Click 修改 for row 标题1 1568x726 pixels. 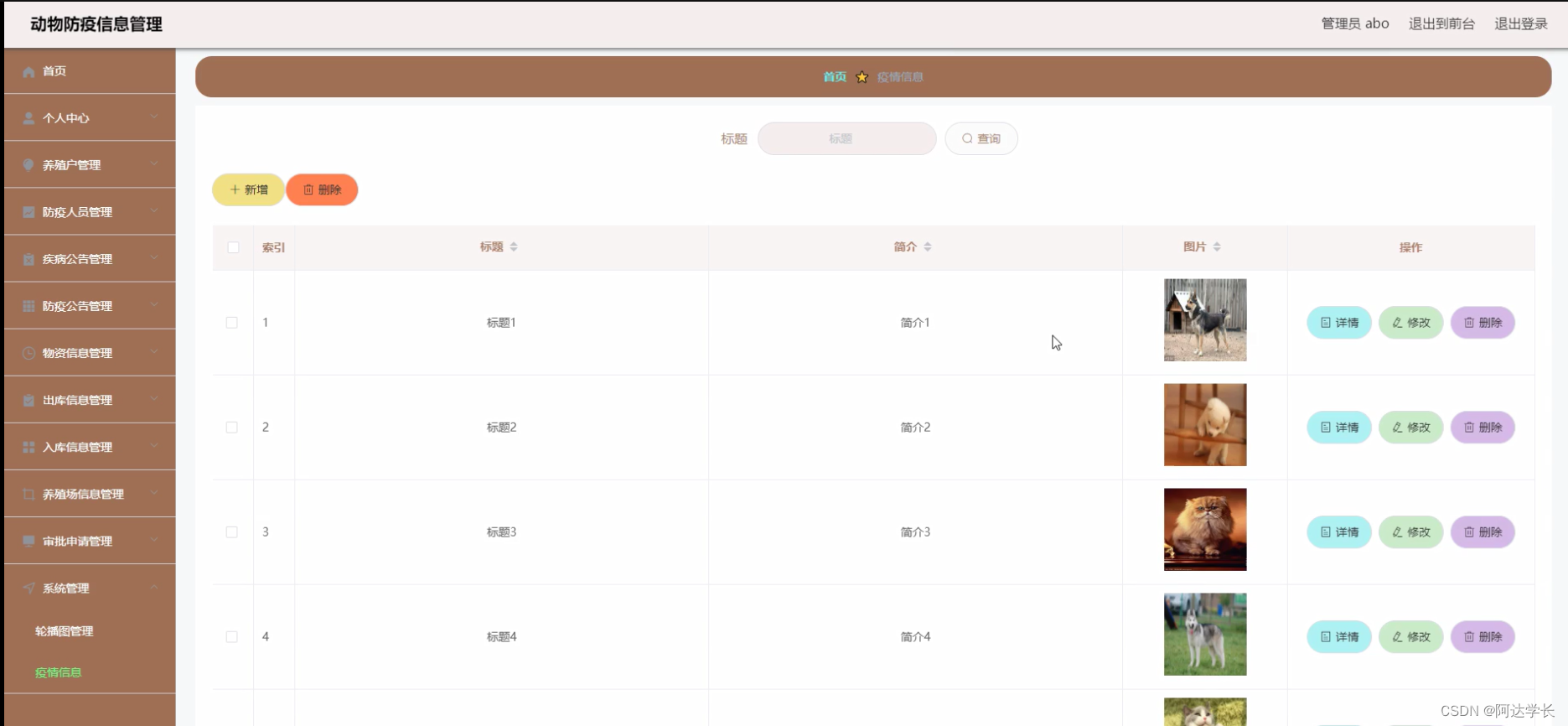(1411, 323)
